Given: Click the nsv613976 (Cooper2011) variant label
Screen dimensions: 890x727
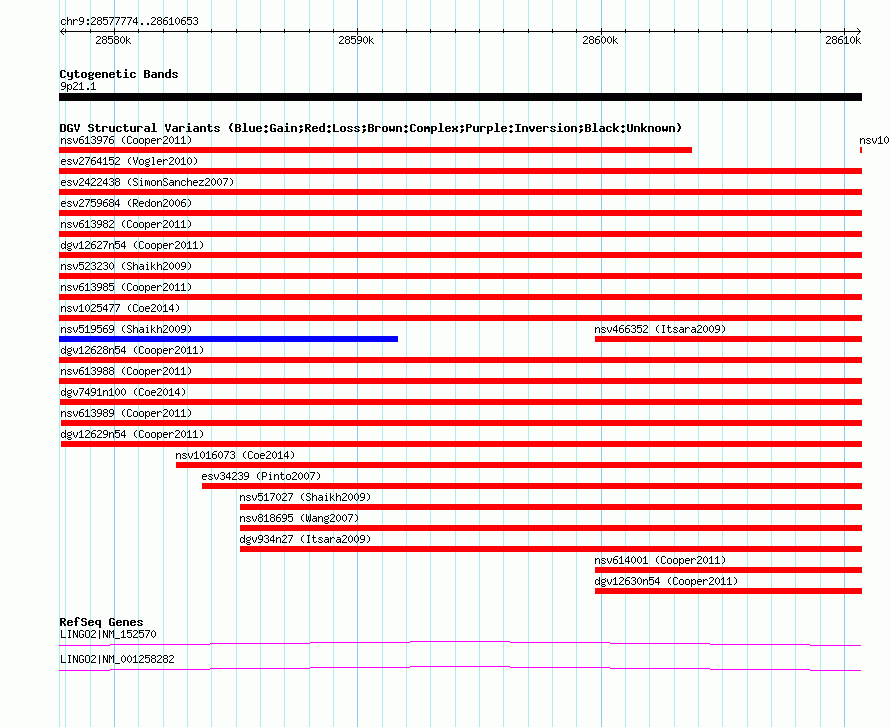Looking at the screenshot, I should 126,140.
